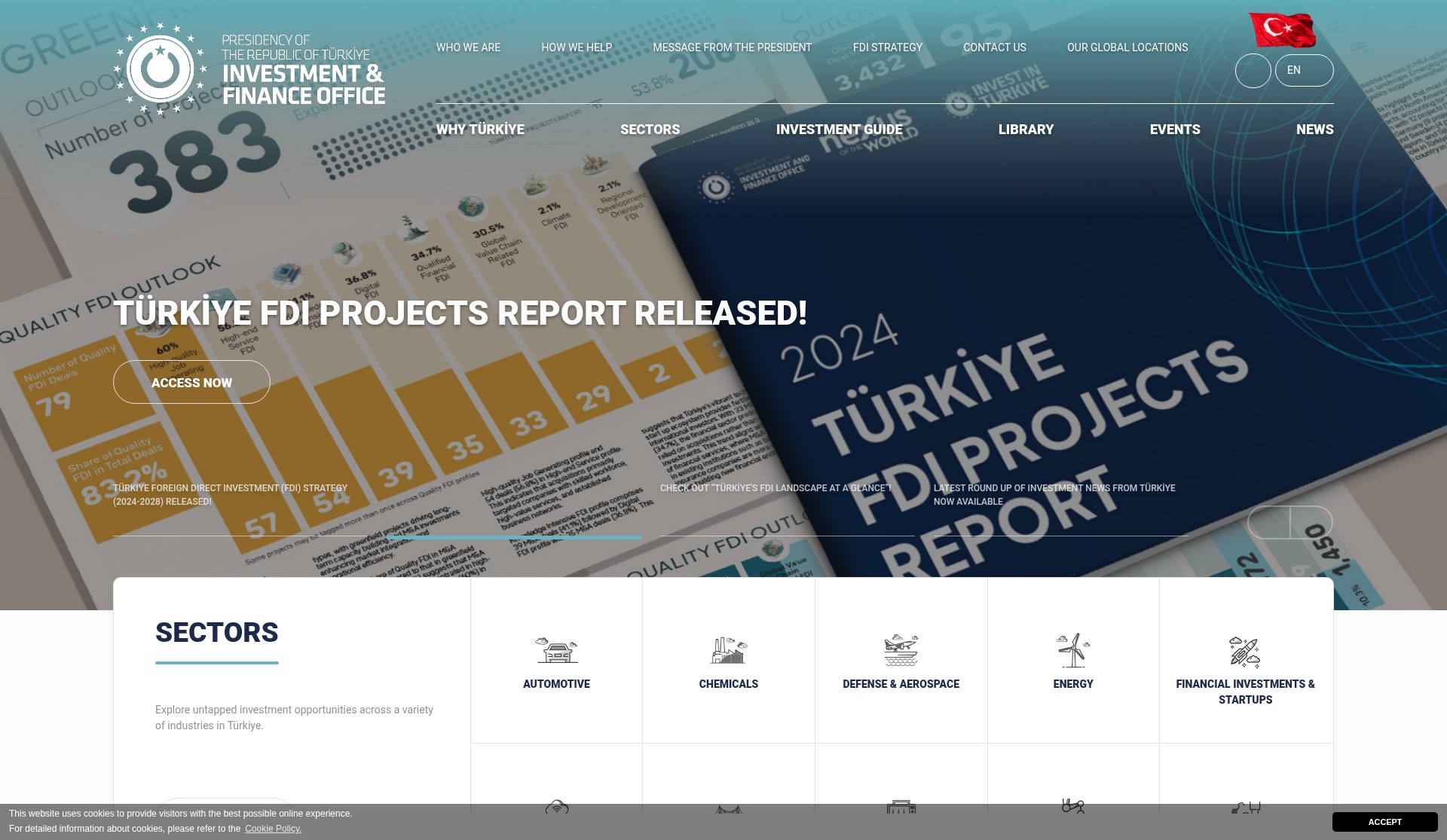Screen dimensions: 1447x840
Task: Open the Library menu
Action: tap(1026, 130)
